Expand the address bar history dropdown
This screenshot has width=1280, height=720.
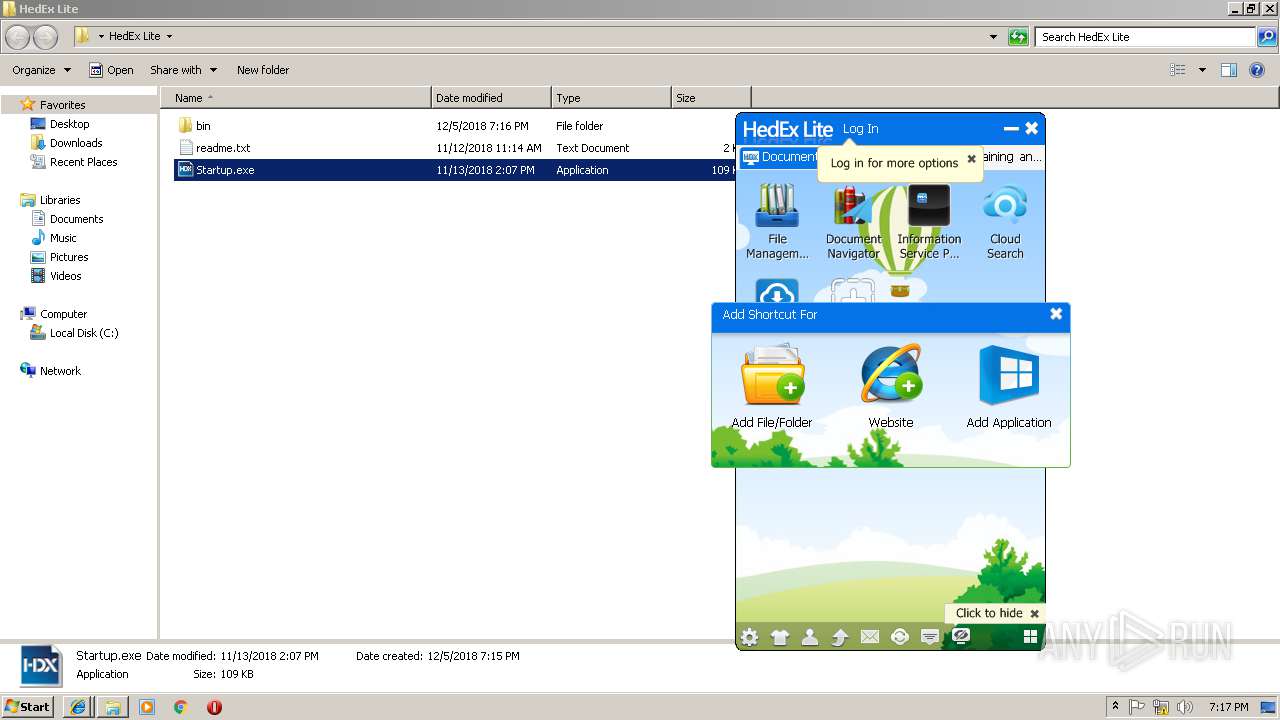click(993, 37)
